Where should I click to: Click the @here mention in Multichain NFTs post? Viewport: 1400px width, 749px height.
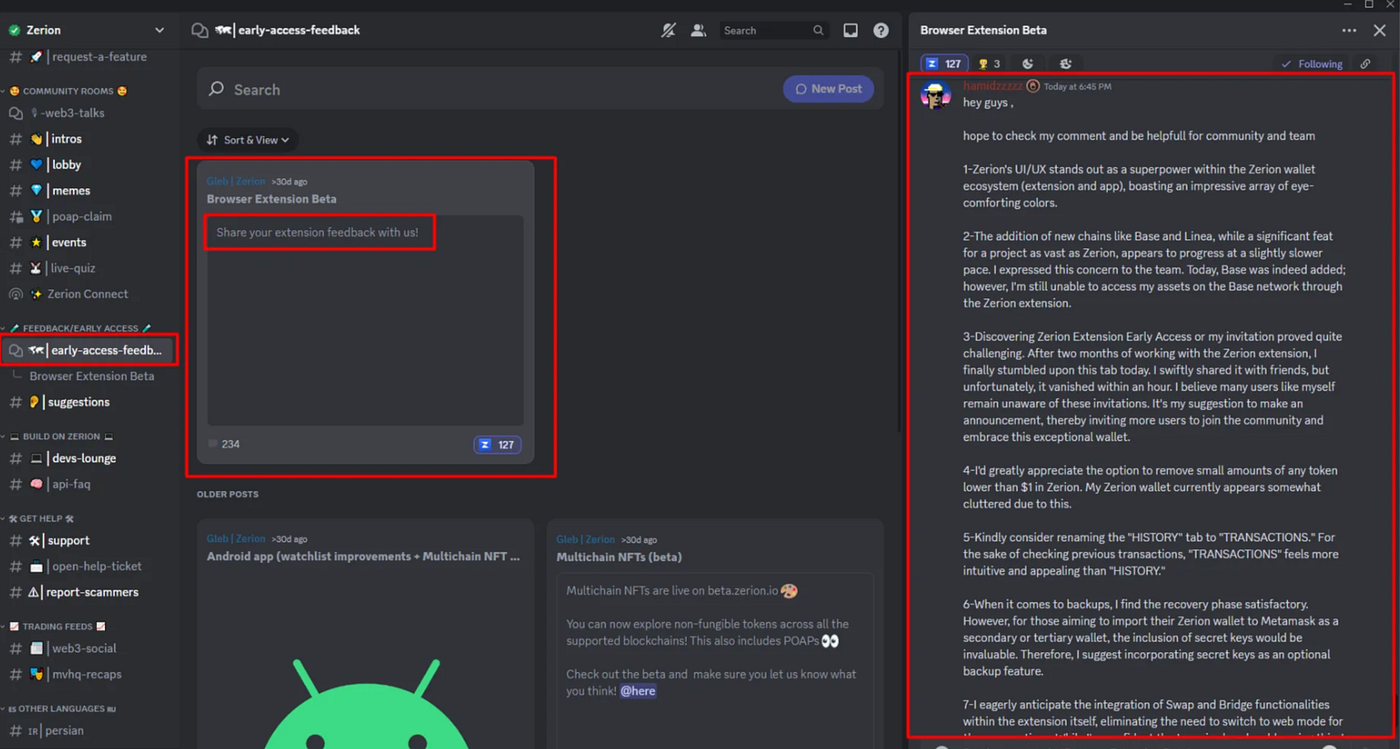(x=638, y=691)
